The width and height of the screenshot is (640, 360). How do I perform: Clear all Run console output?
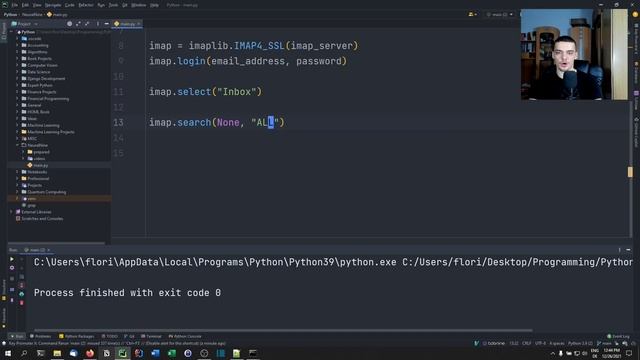click(22, 302)
